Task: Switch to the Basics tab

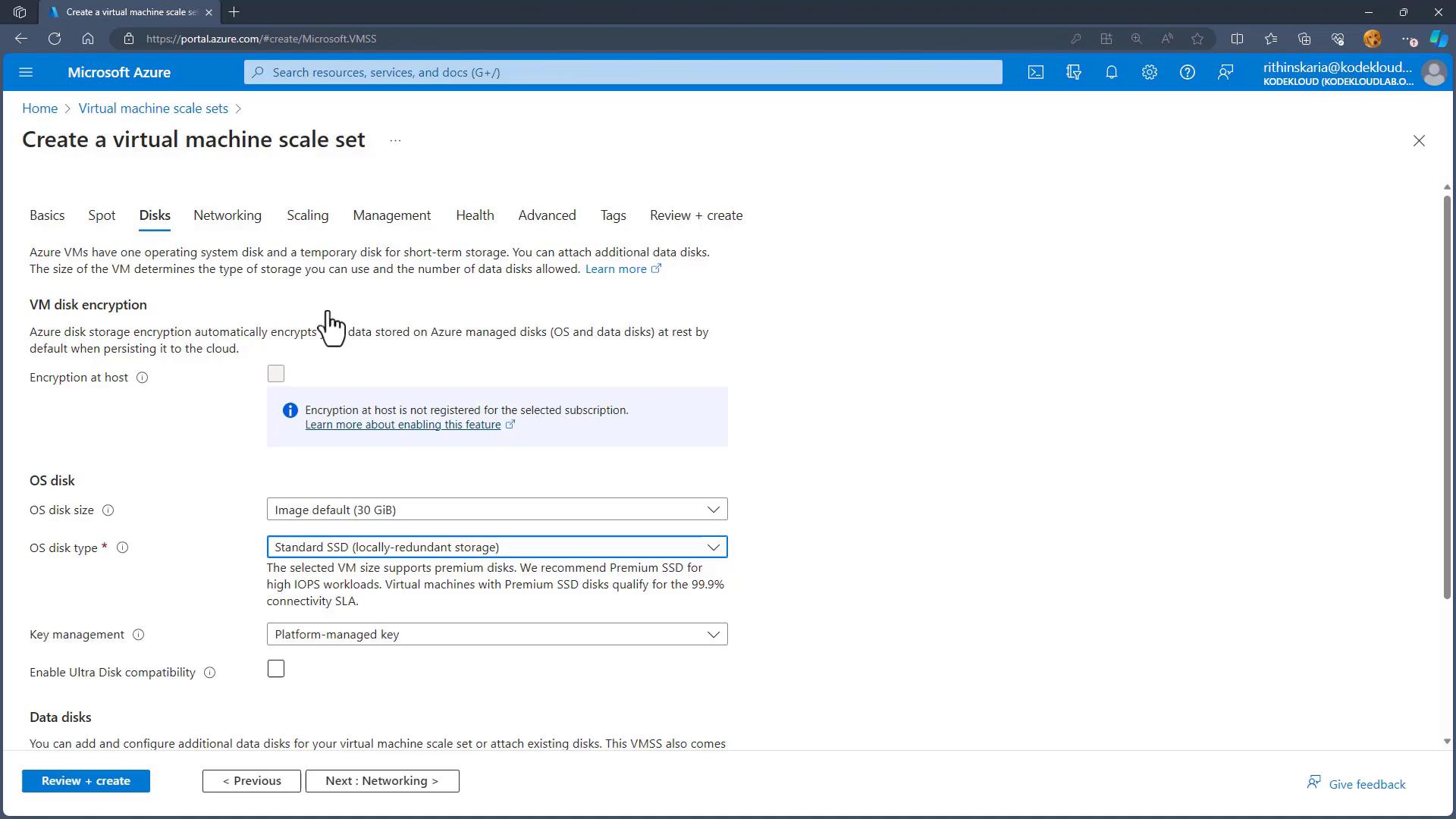Action: (x=47, y=215)
